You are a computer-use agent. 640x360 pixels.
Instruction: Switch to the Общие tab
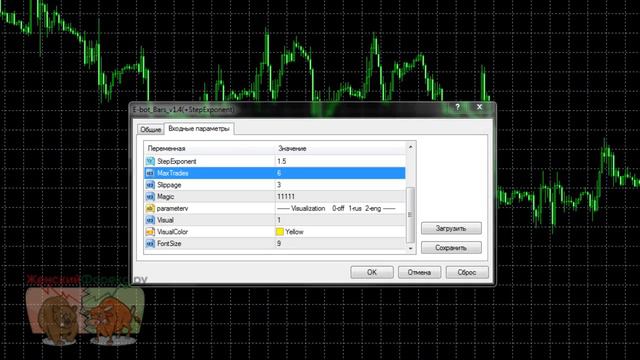151,129
